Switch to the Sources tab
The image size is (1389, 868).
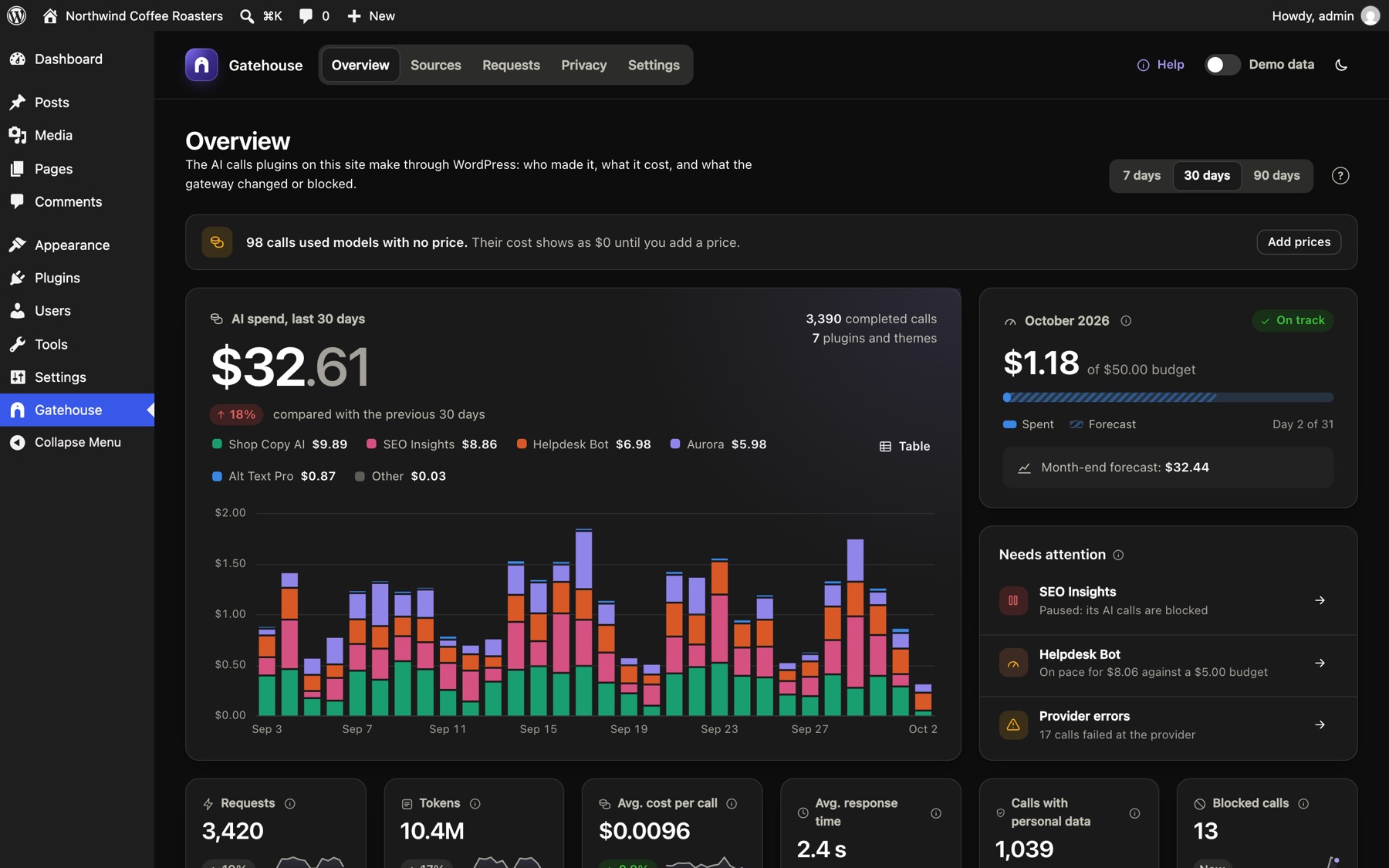coord(436,65)
